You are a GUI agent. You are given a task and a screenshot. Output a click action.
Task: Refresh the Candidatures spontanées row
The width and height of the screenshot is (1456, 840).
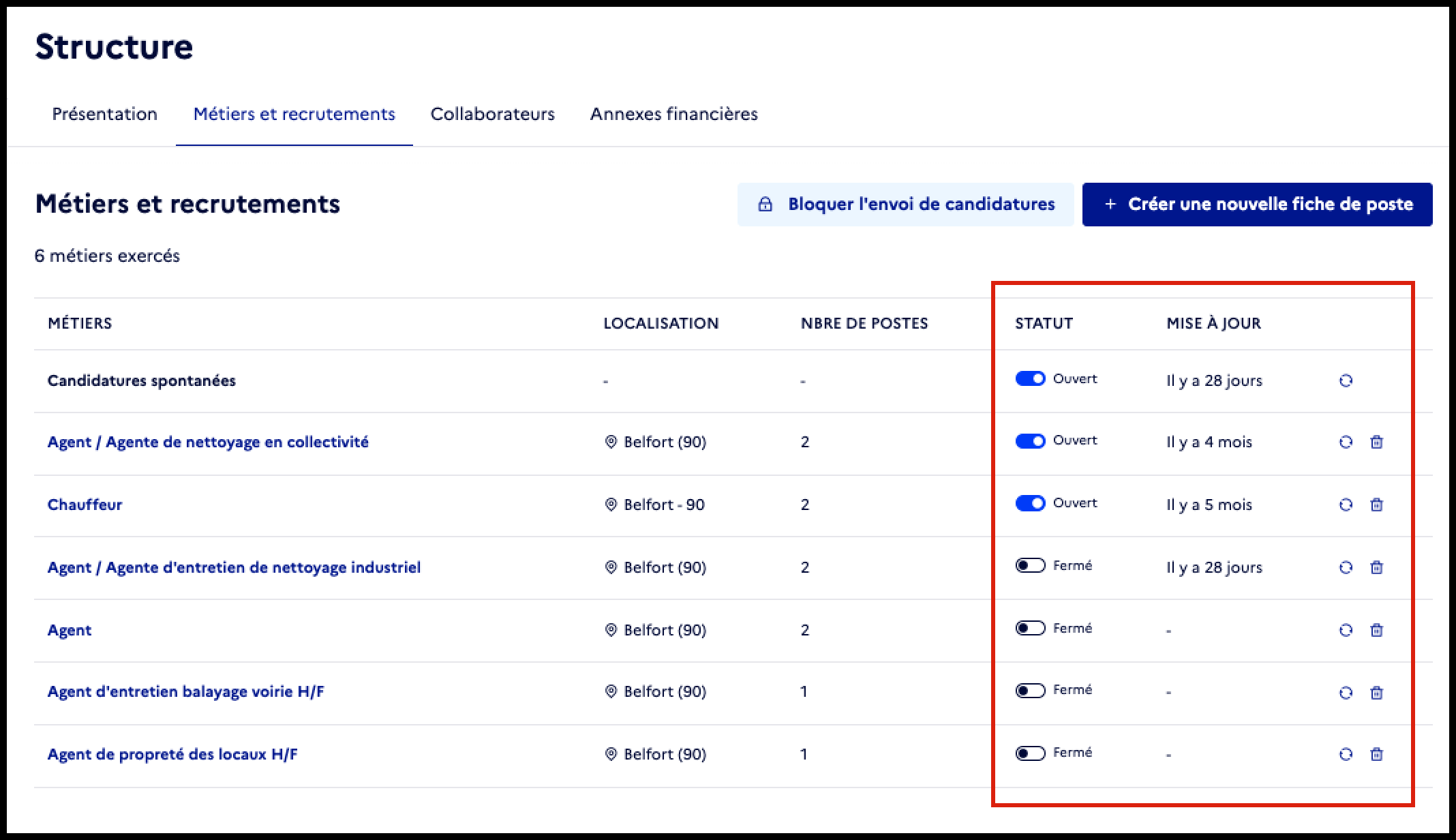point(1346,380)
